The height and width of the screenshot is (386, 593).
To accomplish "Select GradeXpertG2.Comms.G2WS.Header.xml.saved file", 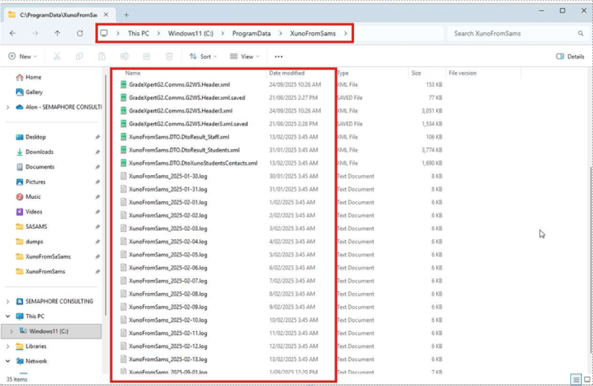I will click(x=187, y=98).
